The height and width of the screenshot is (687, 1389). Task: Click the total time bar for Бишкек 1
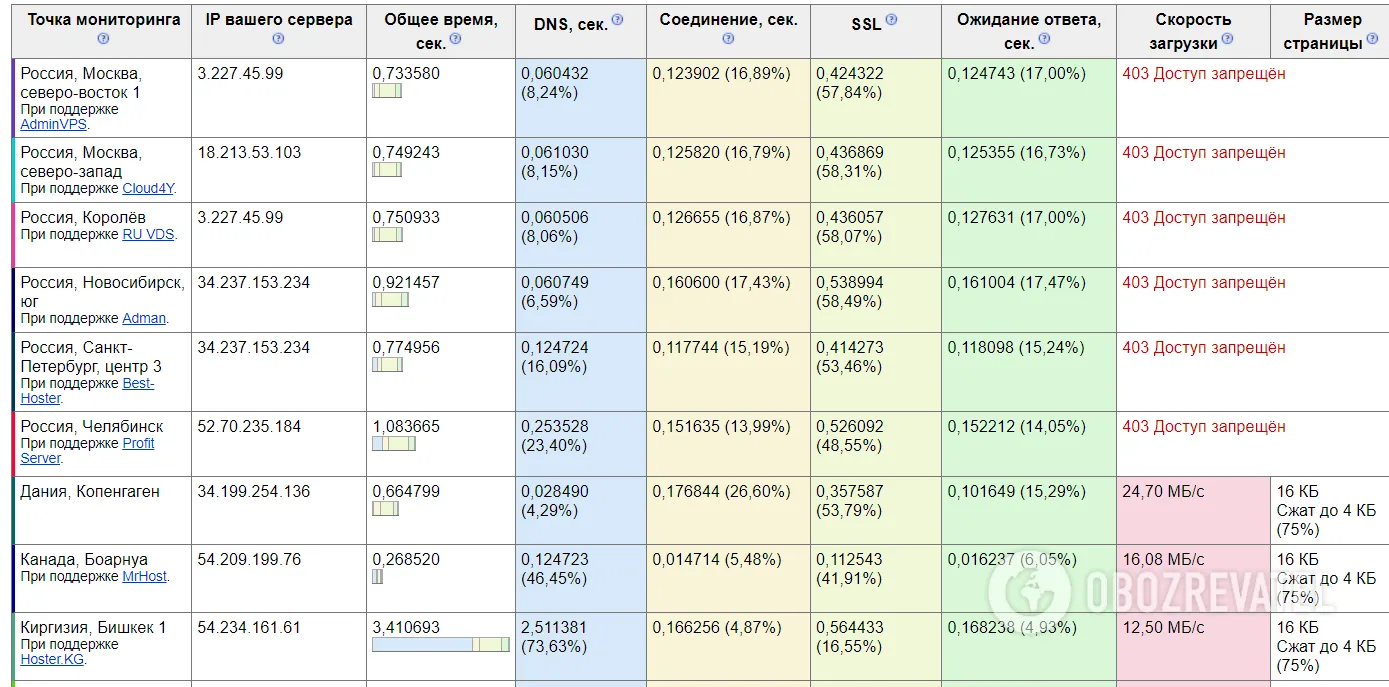(x=440, y=645)
